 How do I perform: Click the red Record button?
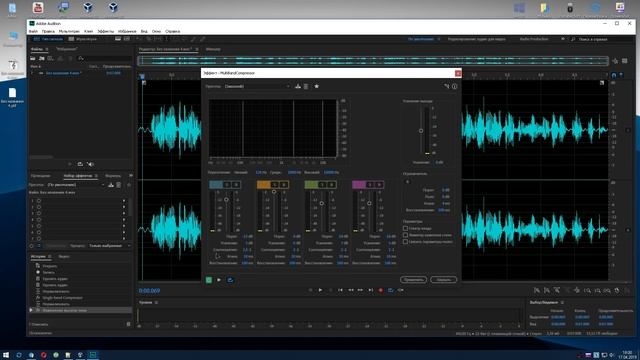pyautogui.click(x=380, y=290)
